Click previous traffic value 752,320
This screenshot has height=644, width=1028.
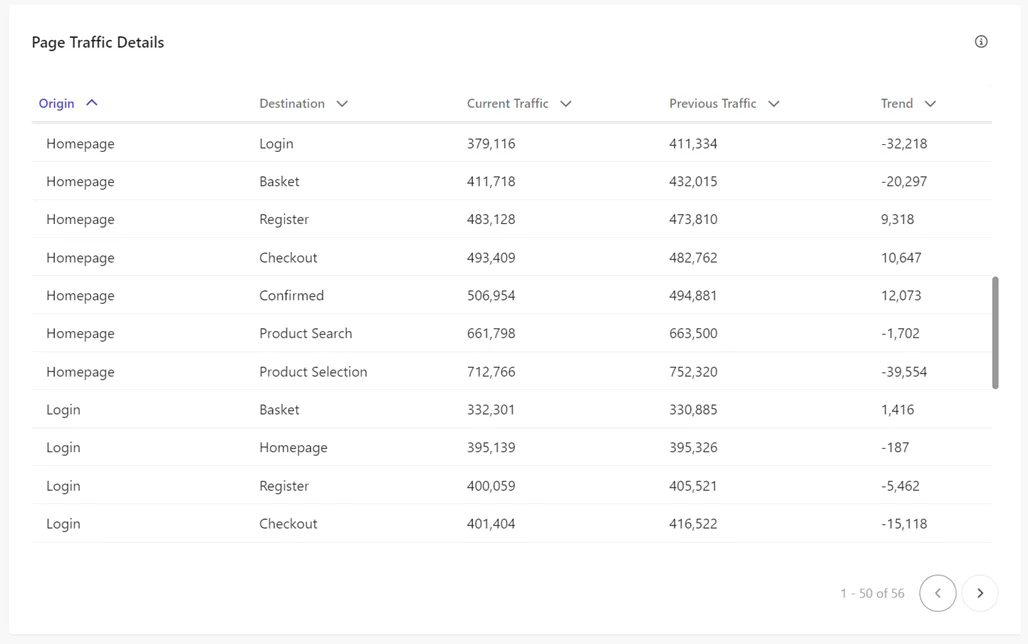(x=693, y=372)
